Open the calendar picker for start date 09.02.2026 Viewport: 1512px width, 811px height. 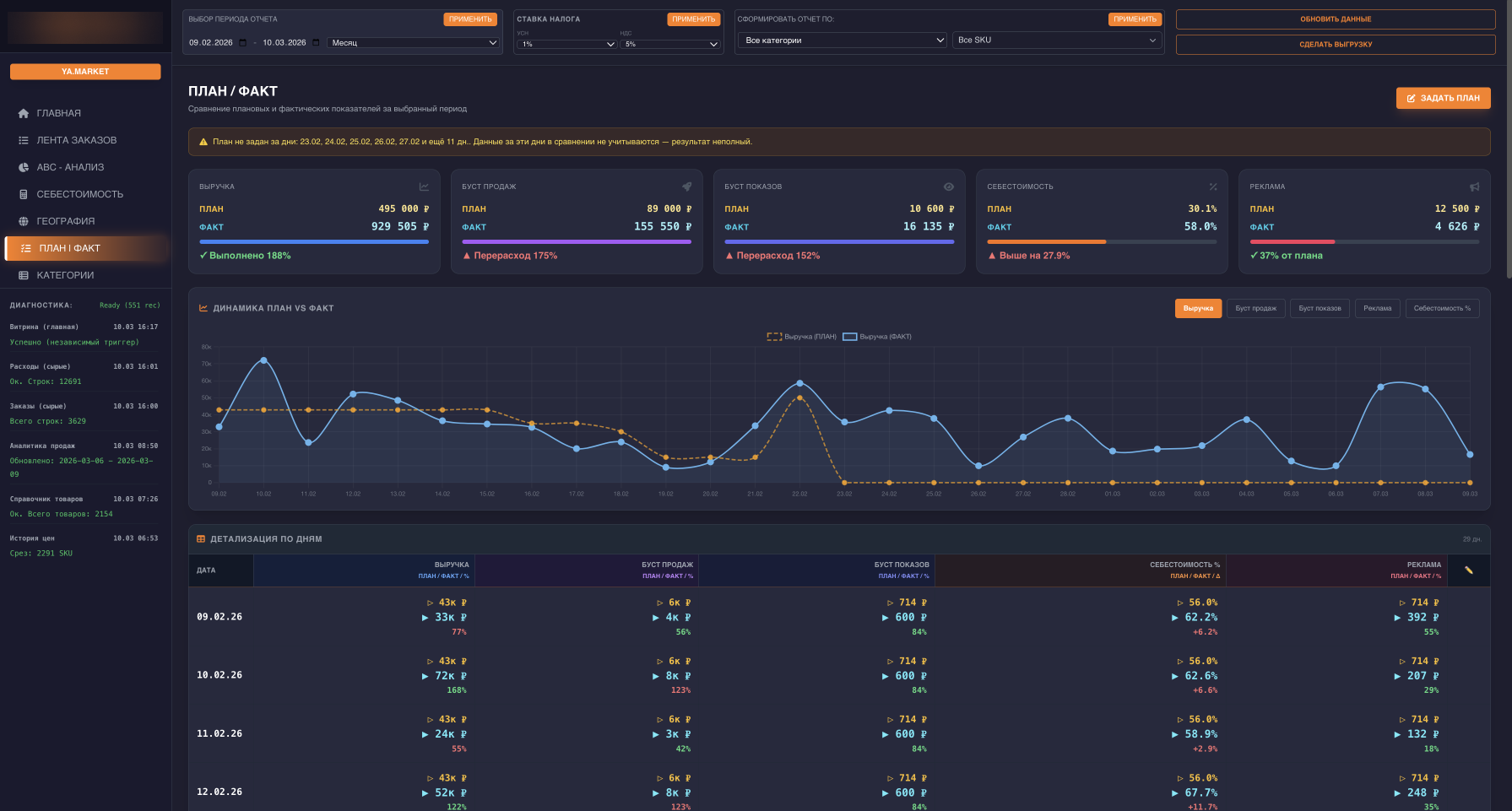(243, 42)
